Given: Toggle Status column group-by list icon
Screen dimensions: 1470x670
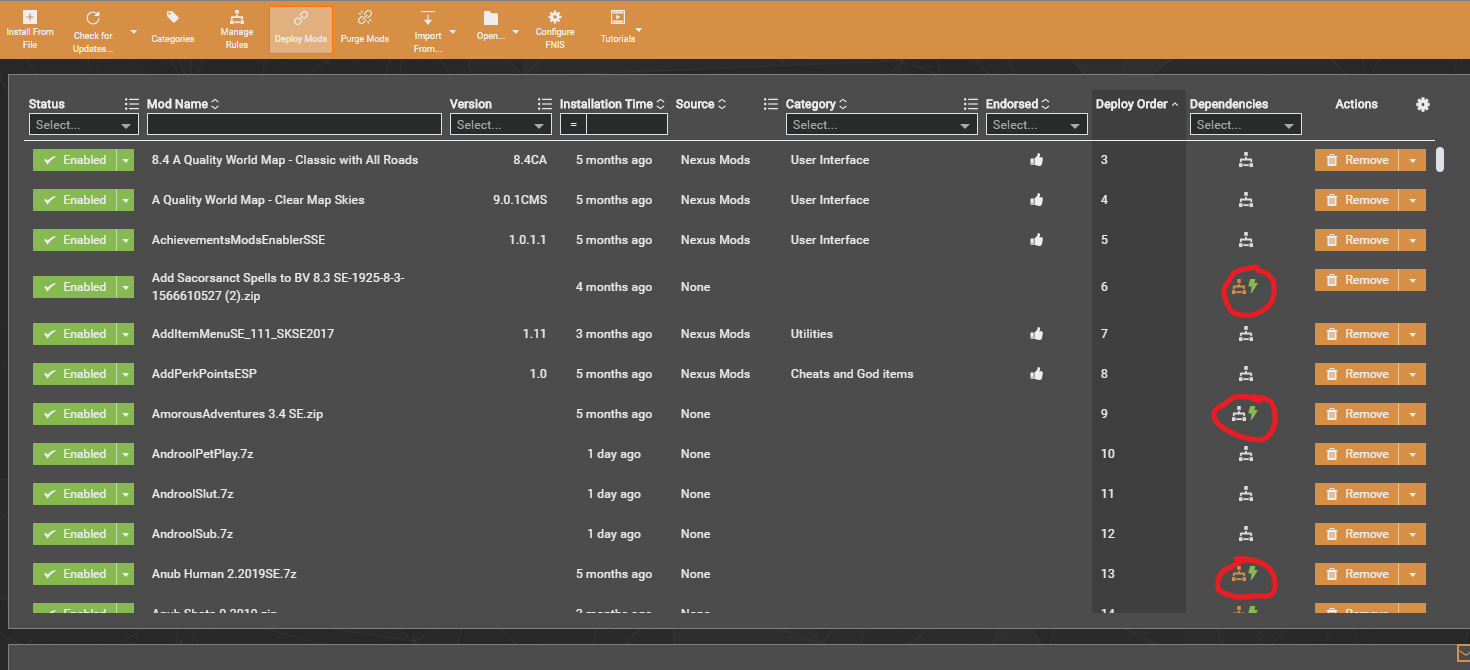Looking at the screenshot, I should pyautogui.click(x=131, y=104).
